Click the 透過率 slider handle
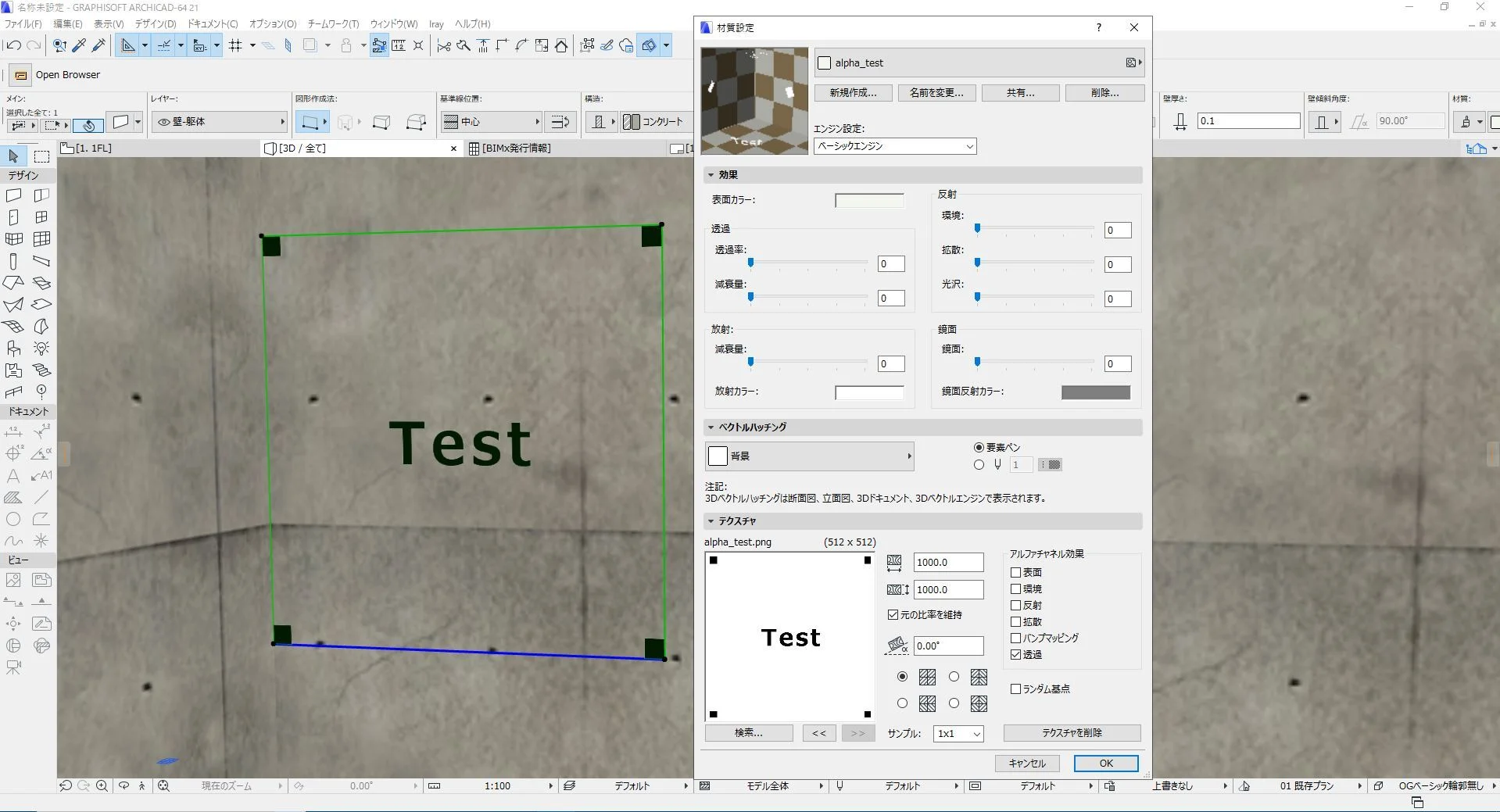Image resolution: width=1500 pixels, height=812 pixels. 750,263
